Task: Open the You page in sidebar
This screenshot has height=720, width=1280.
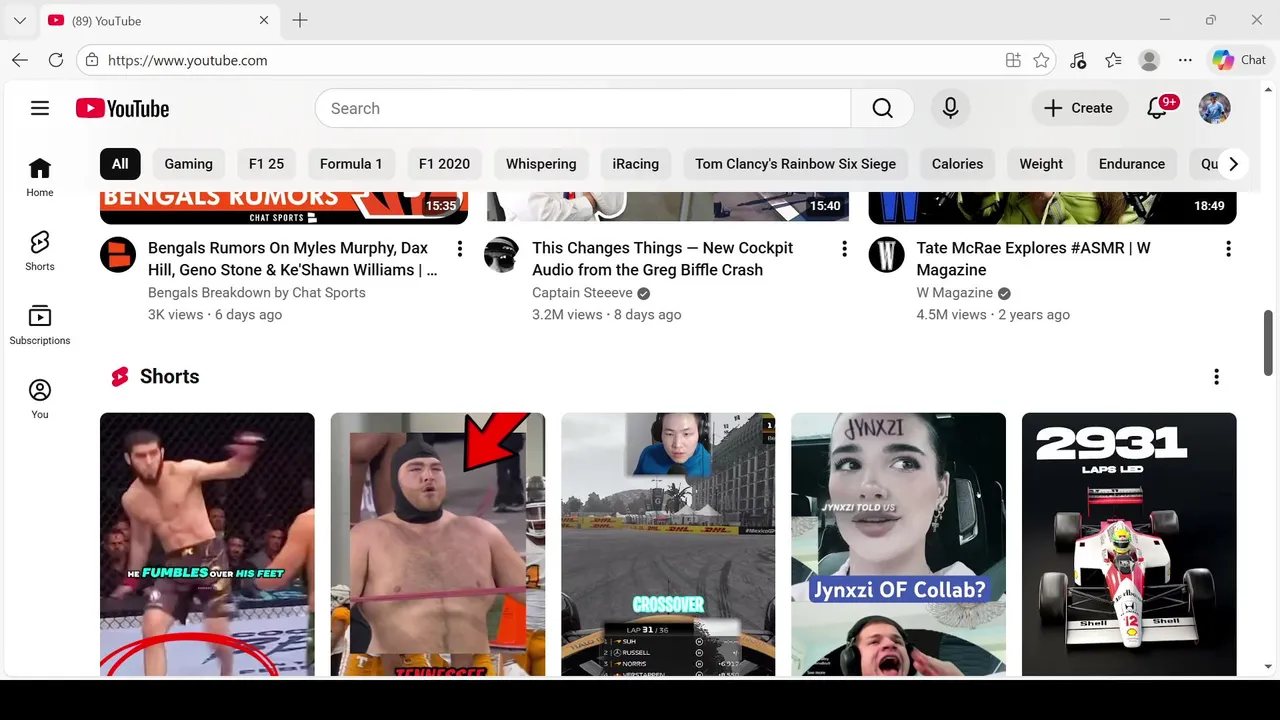Action: 40,399
